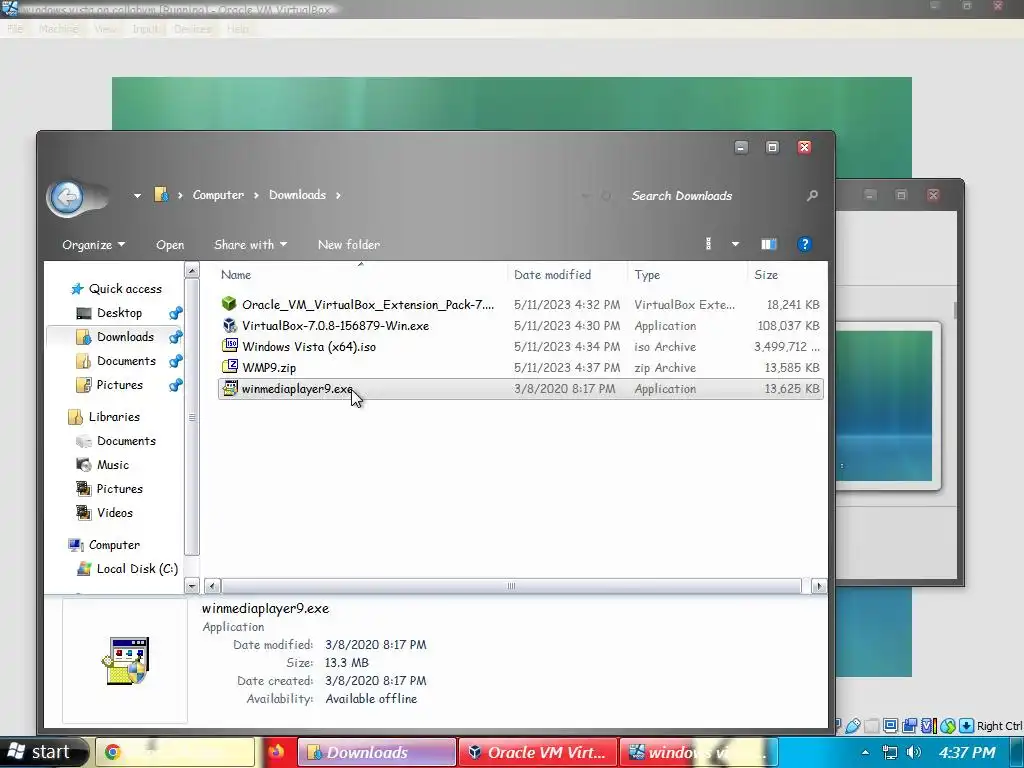Viewport: 1024px width, 768px height.
Task: Select the WMP9.zip file icon
Action: coord(230,366)
